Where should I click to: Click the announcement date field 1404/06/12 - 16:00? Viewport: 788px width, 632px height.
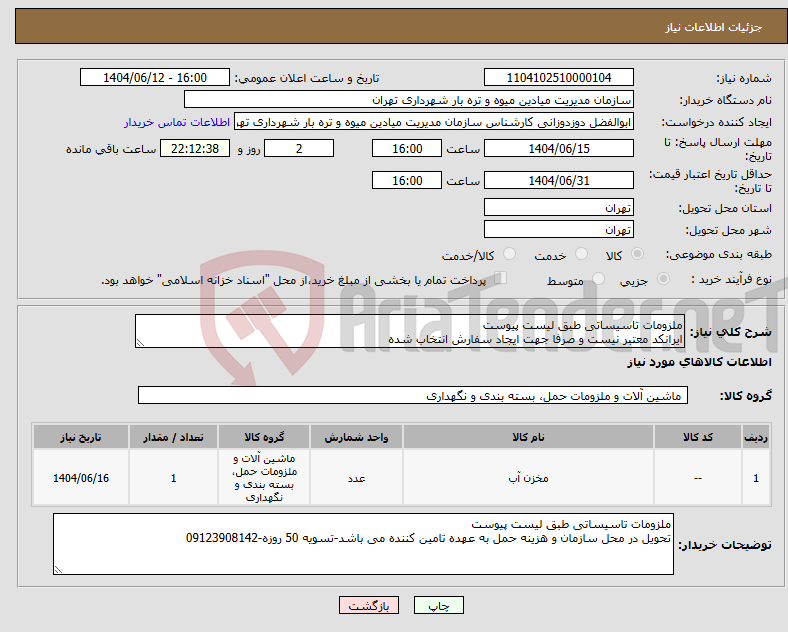click(x=155, y=77)
